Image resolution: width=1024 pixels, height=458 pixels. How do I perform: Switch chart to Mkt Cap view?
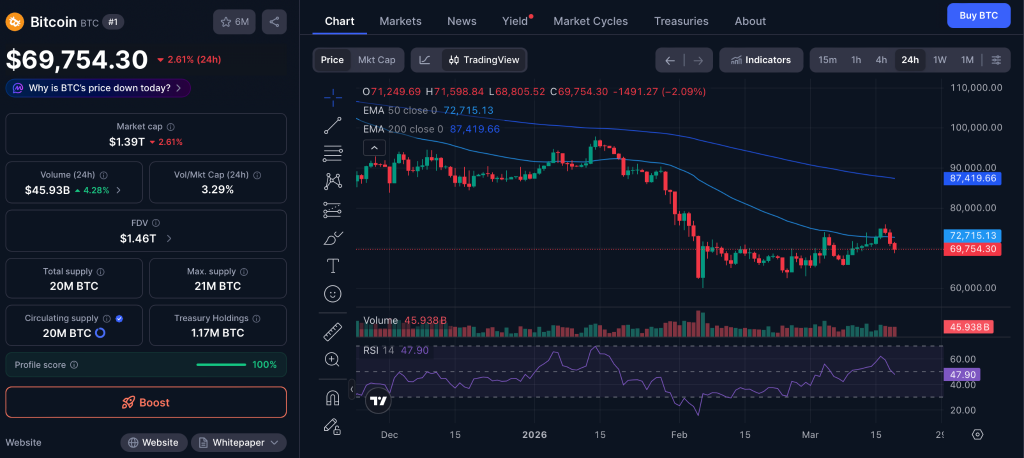pos(376,60)
